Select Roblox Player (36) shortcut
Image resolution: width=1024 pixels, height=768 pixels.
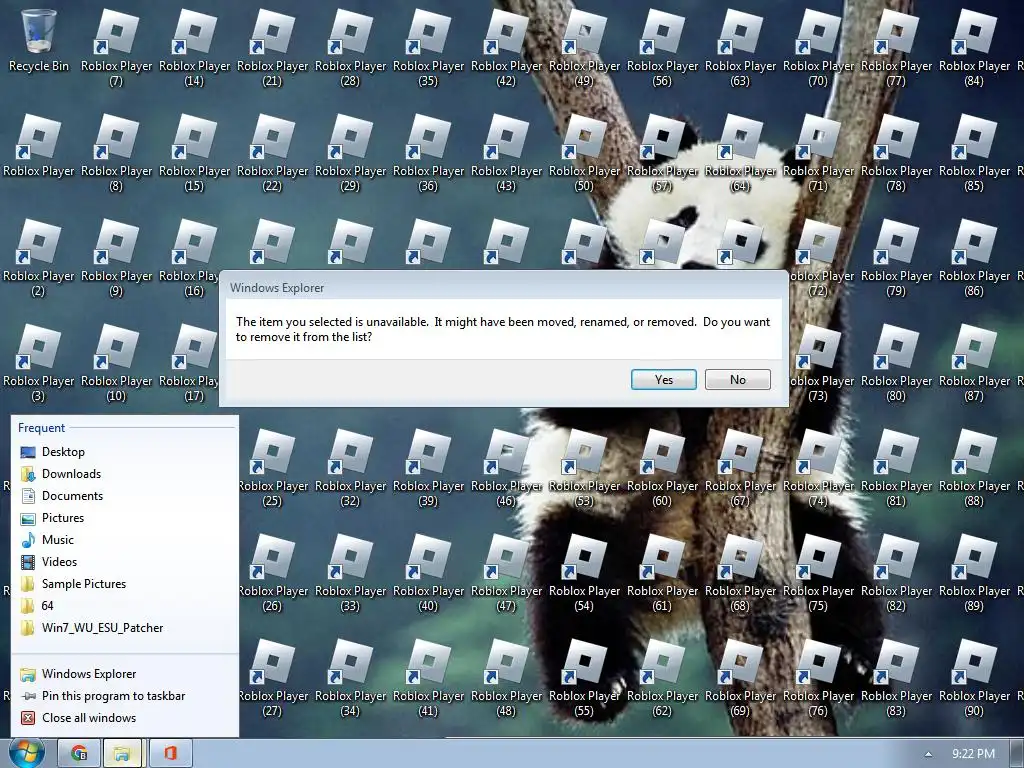(428, 152)
